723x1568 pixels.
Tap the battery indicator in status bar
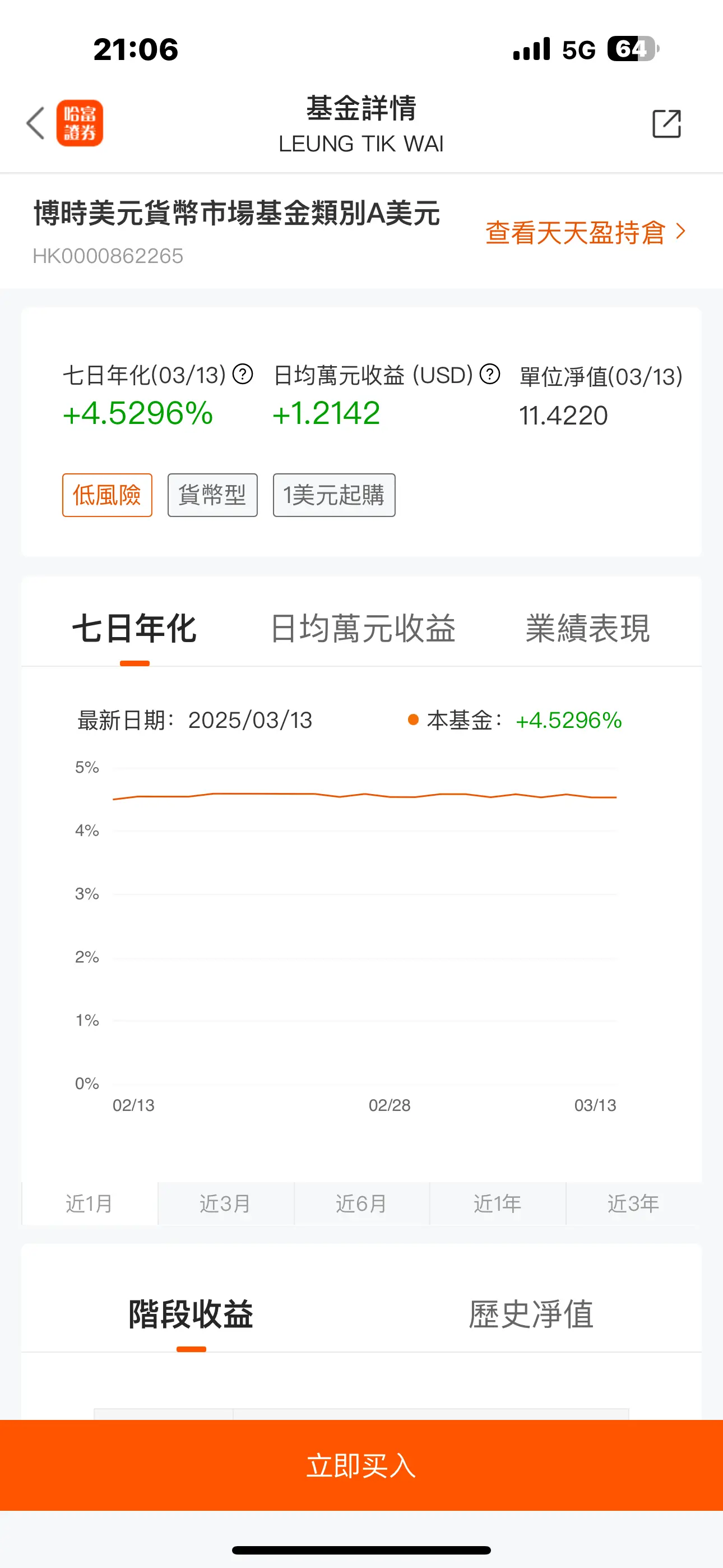(x=633, y=49)
